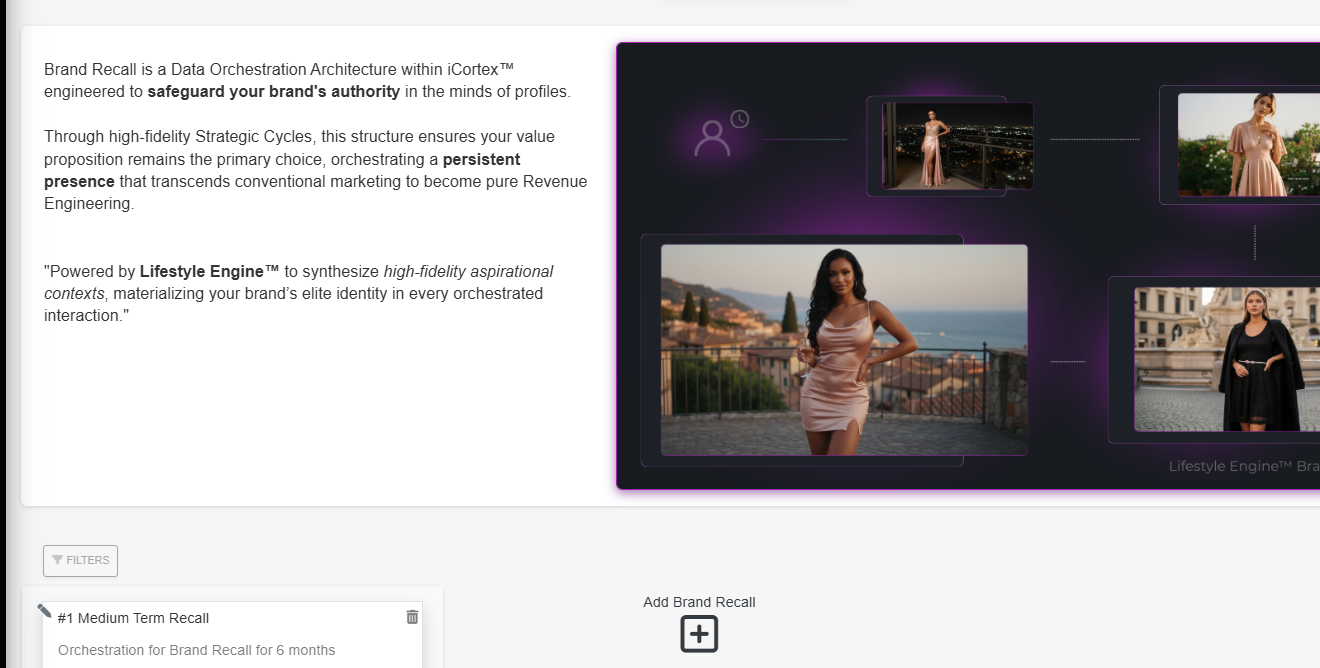This screenshot has width=1320, height=668.
Task: Click the large seaside pink satin dress image
Action: [844, 350]
